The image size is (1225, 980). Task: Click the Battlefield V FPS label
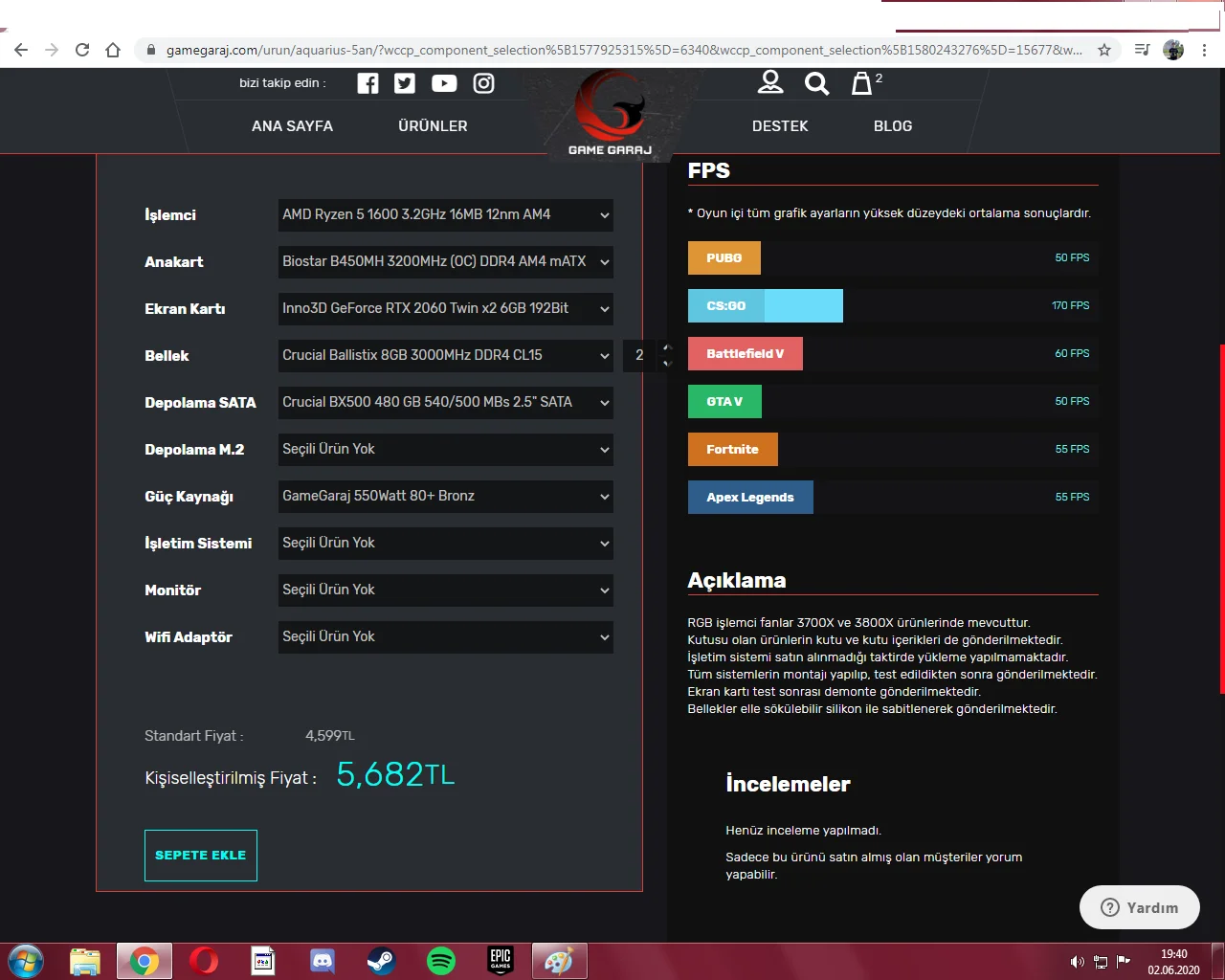click(746, 354)
